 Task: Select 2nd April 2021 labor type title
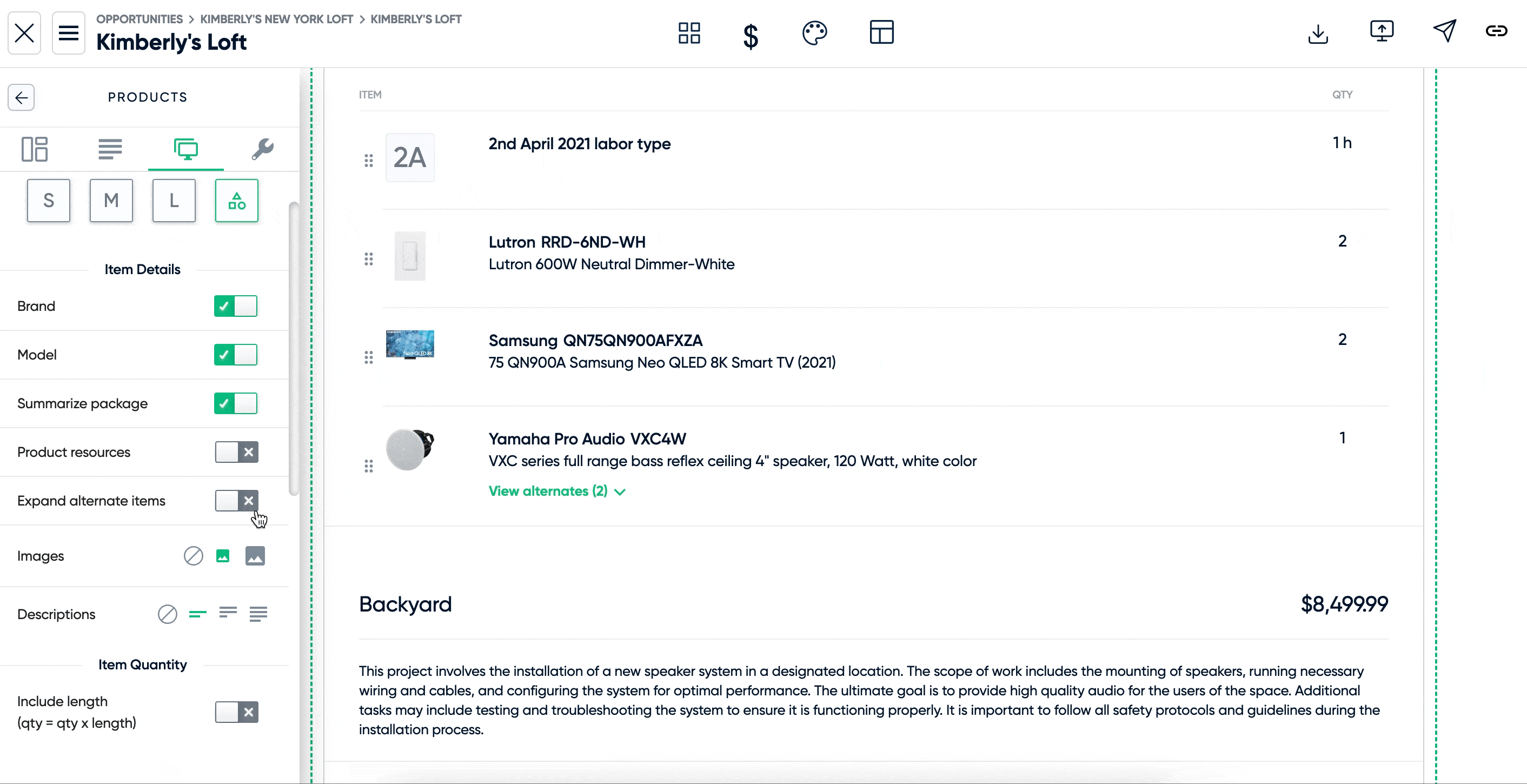tap(579, 143)
